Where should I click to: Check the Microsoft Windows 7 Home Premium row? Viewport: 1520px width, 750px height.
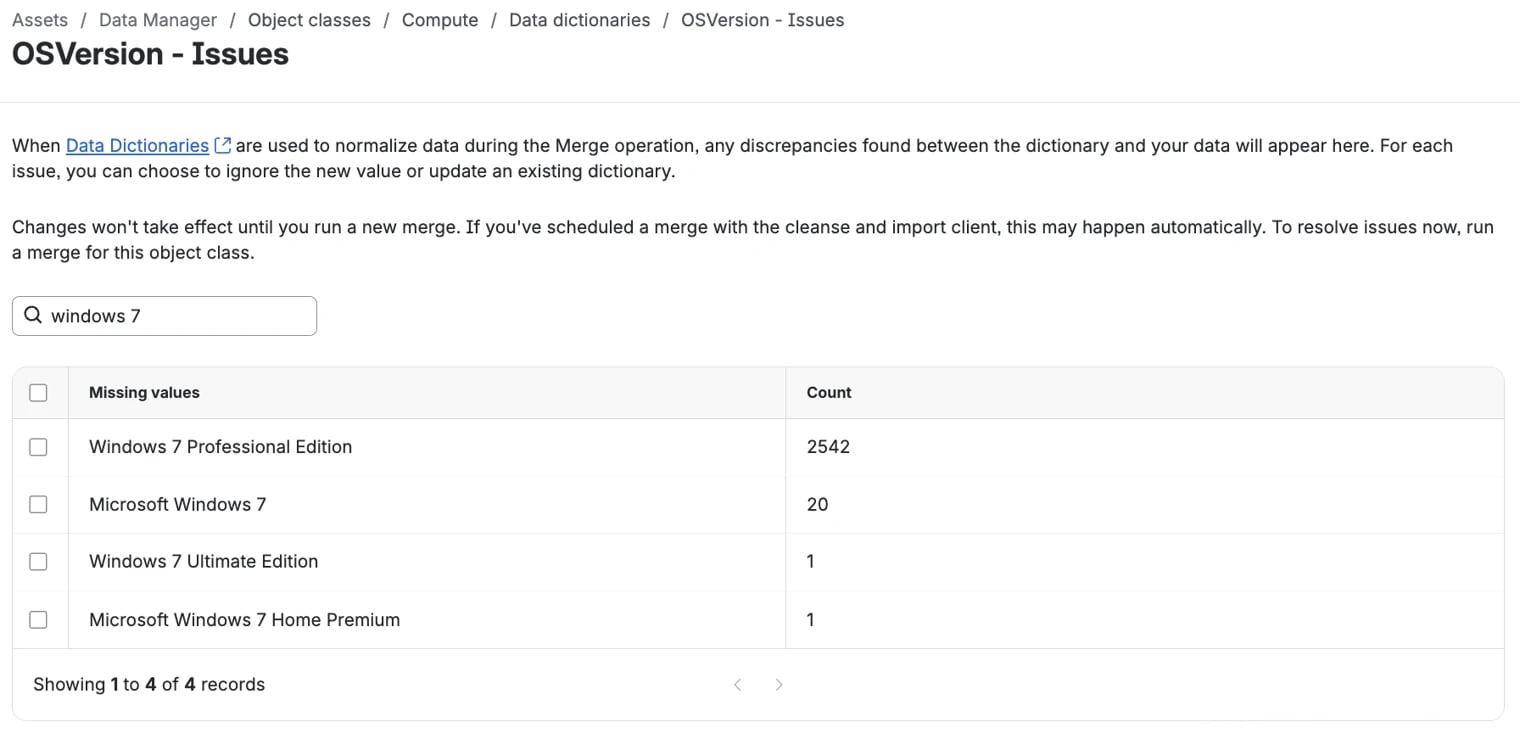coord(38,620)
